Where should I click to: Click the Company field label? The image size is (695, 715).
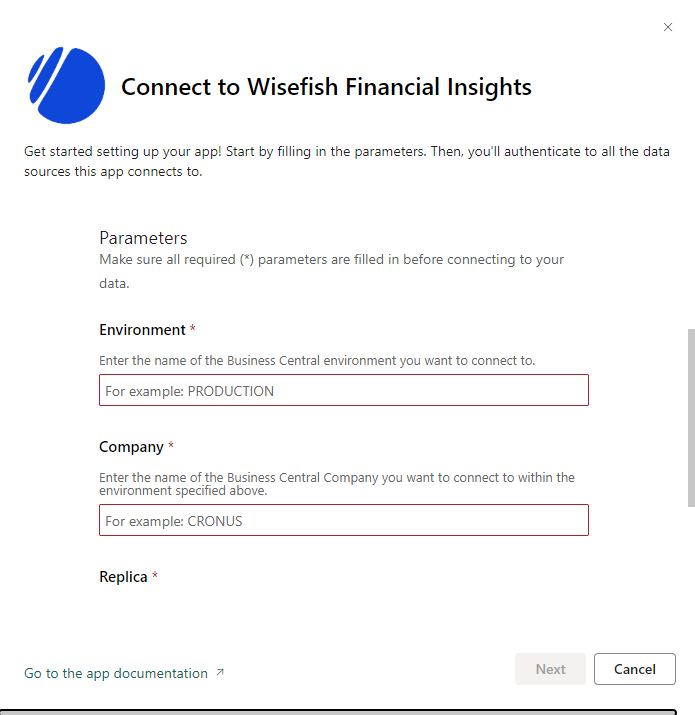pyautogui.click(x=131, y=447)
